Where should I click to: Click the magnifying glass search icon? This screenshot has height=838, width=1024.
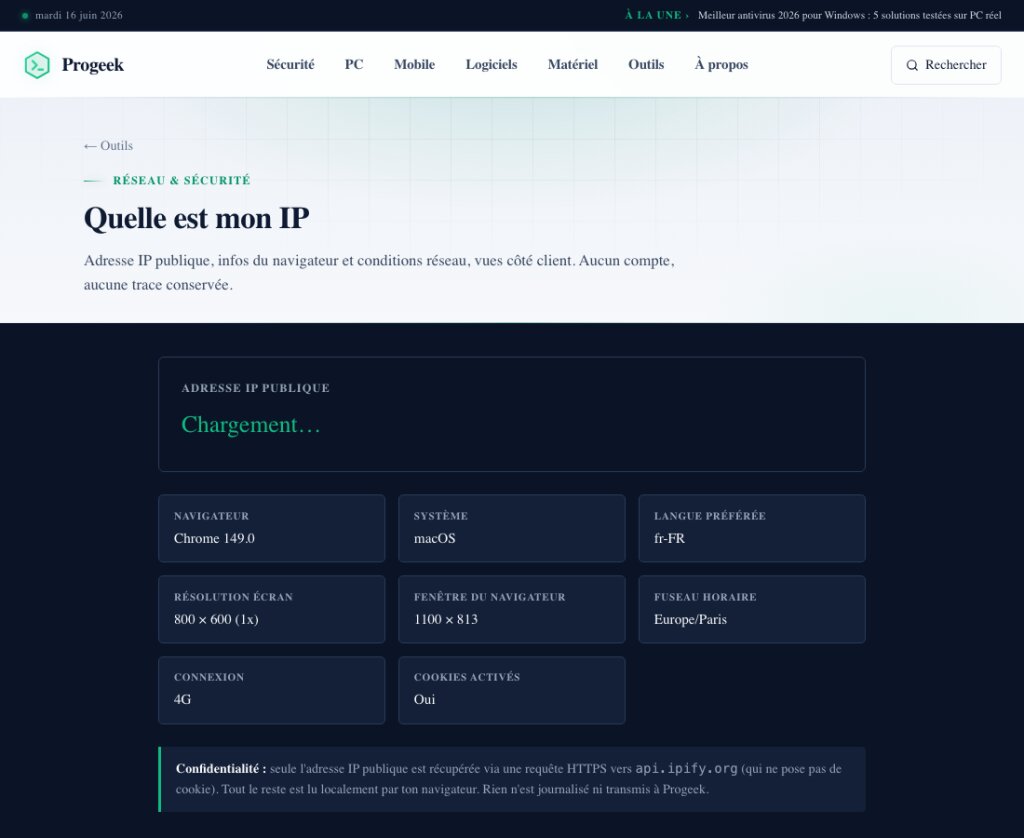pos(912,65)
